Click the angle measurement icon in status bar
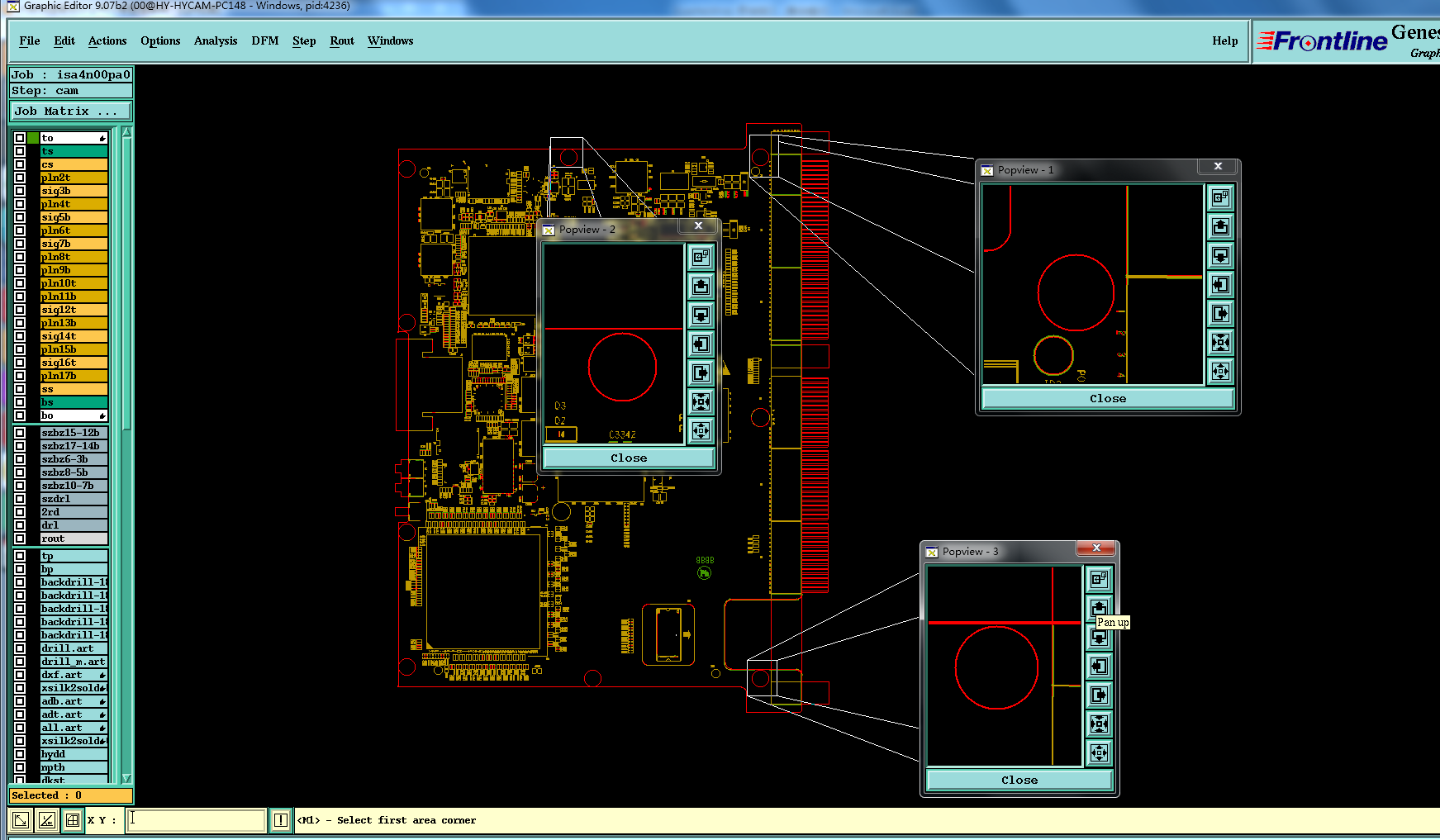The image size is (1440, 840). tap(46, 820)
